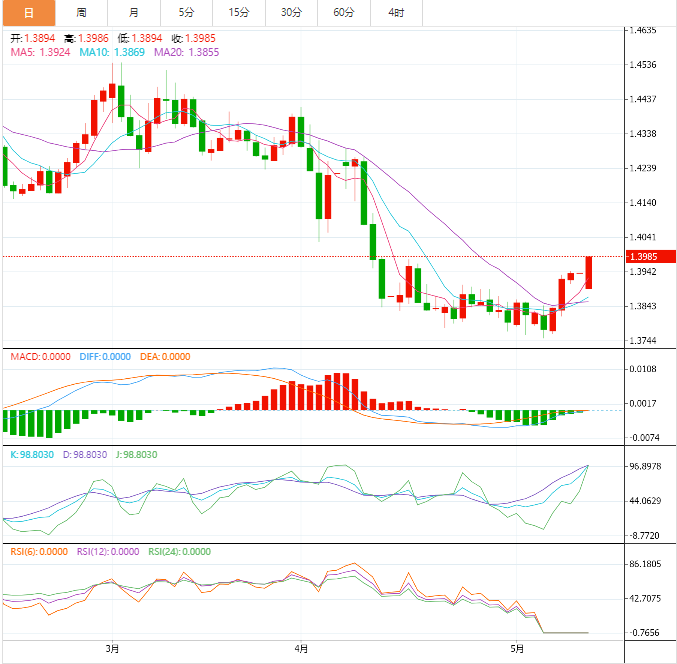
Task: Click the red 1.3985 current price label
Action: 650,256
